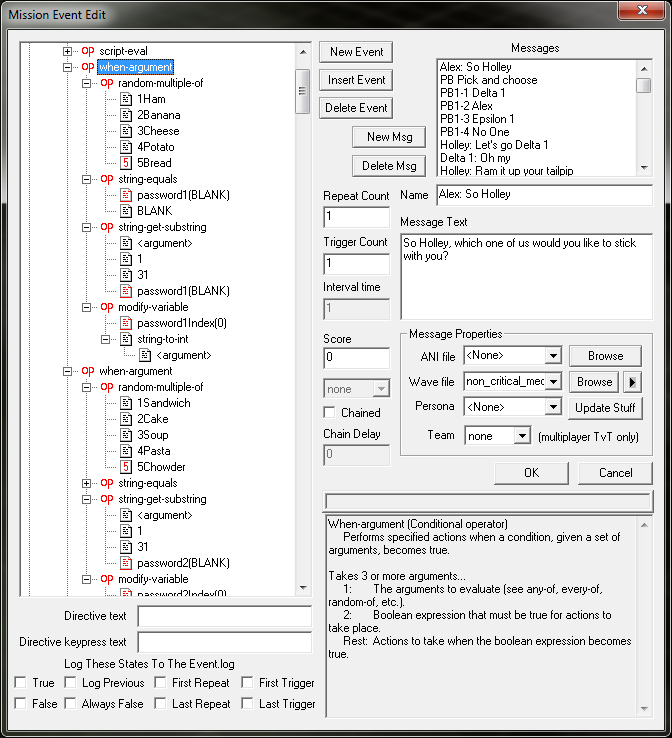Viewport: 672px width, 738px height.
Task: Check the True log state box
Action: tap(20, 682)
